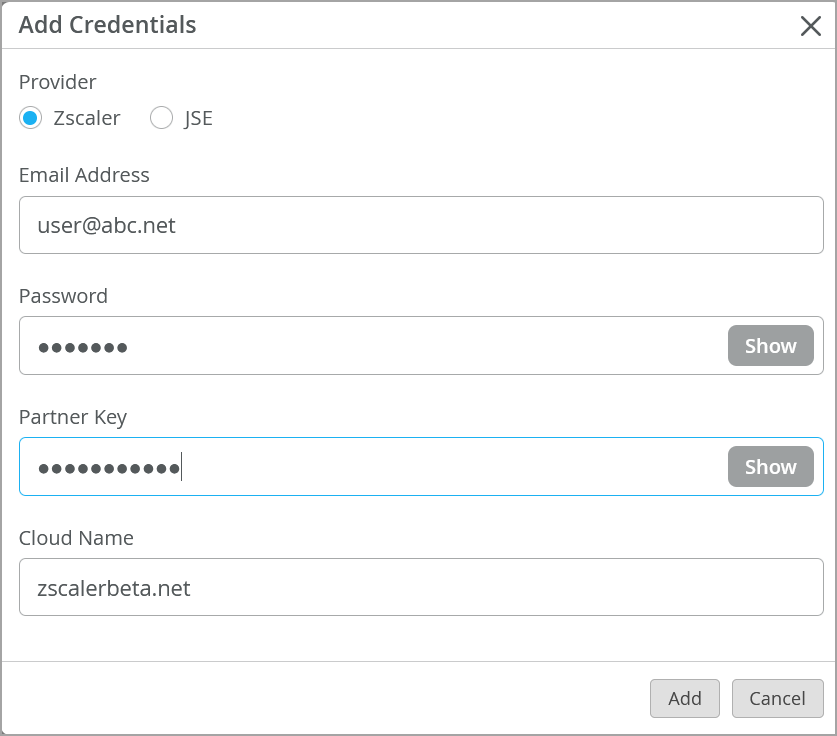Click the Email Address field label
Screen dimensions: 837x736
click(84, 175)
